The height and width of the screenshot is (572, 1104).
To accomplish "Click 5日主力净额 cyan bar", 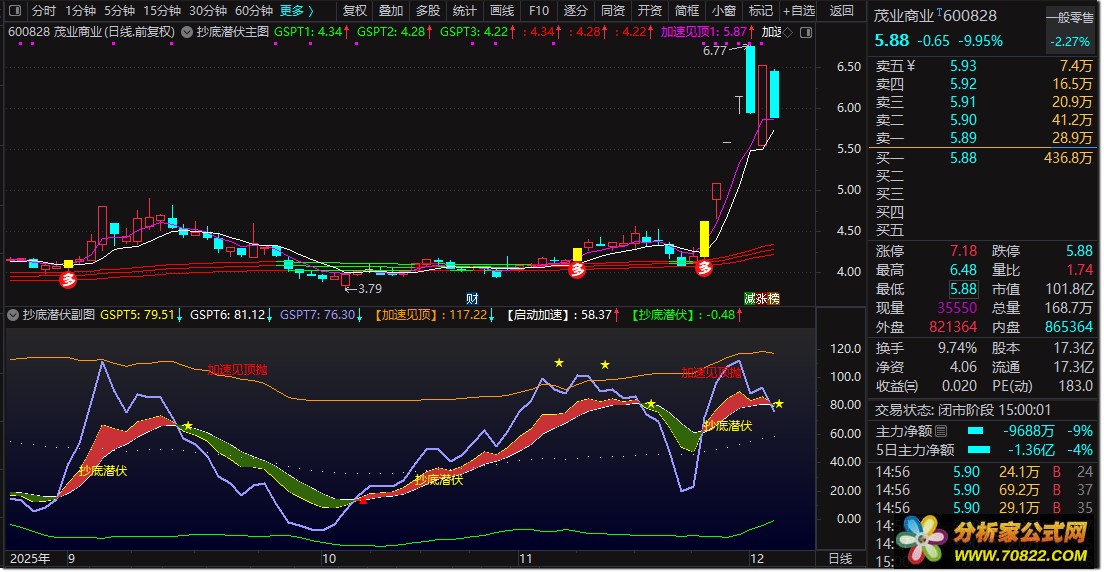I will (979, 449).
